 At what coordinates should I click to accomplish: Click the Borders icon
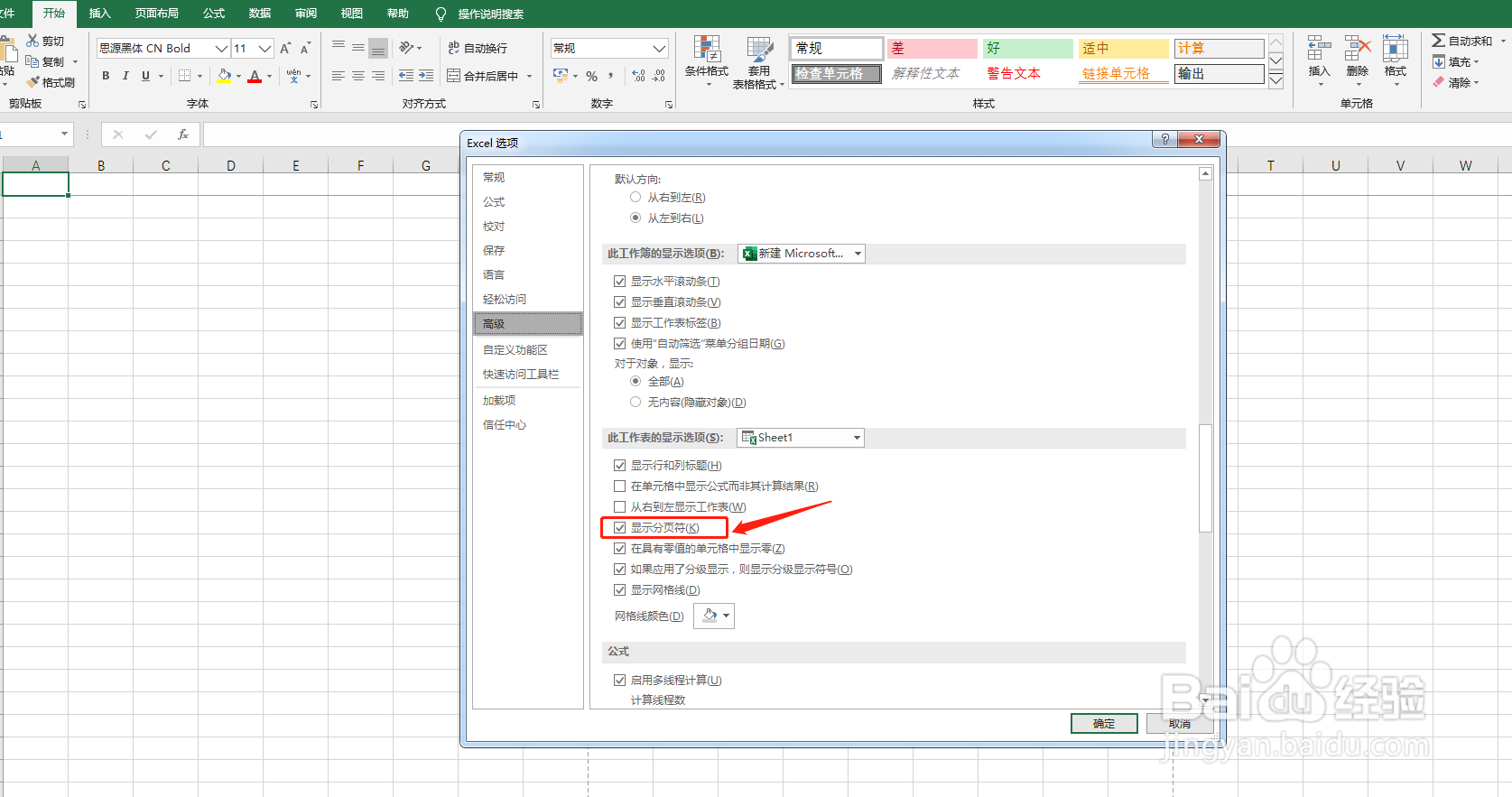tap(184, 76)
